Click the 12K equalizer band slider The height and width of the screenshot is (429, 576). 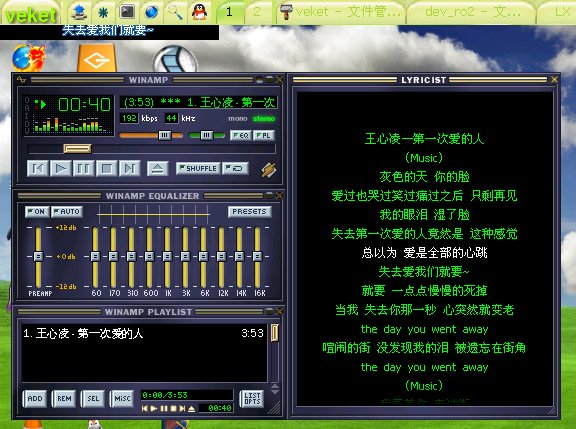[x=221, y=256]
